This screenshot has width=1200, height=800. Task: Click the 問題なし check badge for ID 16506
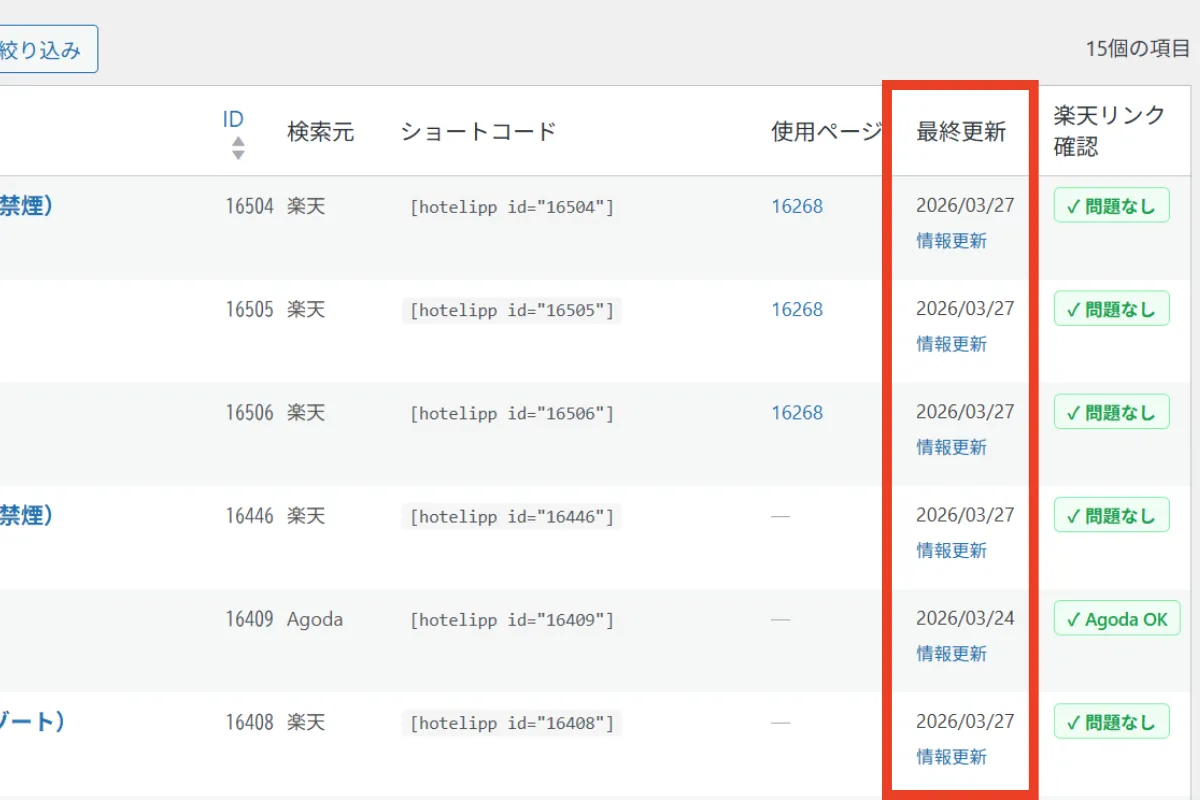pos(1111,411)
